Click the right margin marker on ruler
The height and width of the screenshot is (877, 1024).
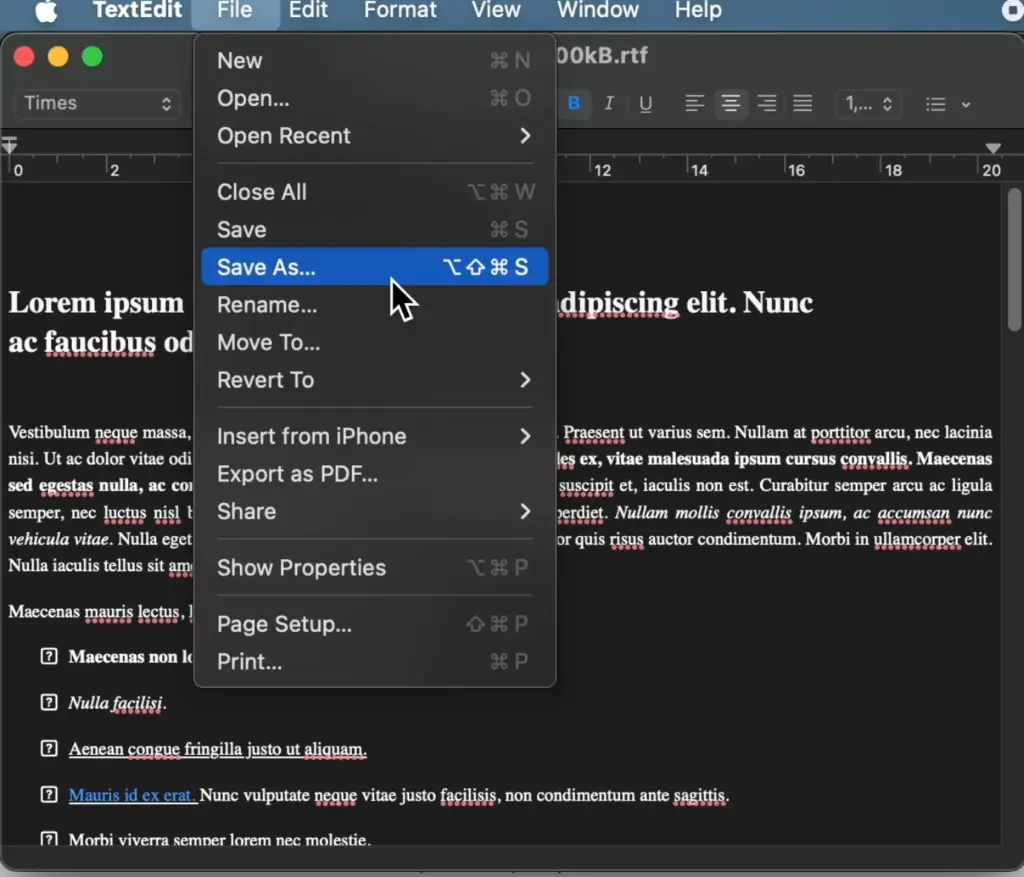[993, 148]
